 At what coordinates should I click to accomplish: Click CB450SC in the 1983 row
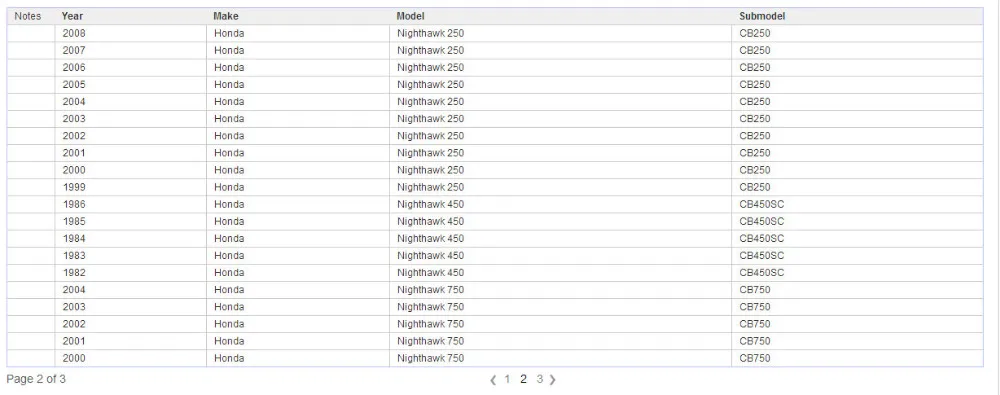pos(761,256)
